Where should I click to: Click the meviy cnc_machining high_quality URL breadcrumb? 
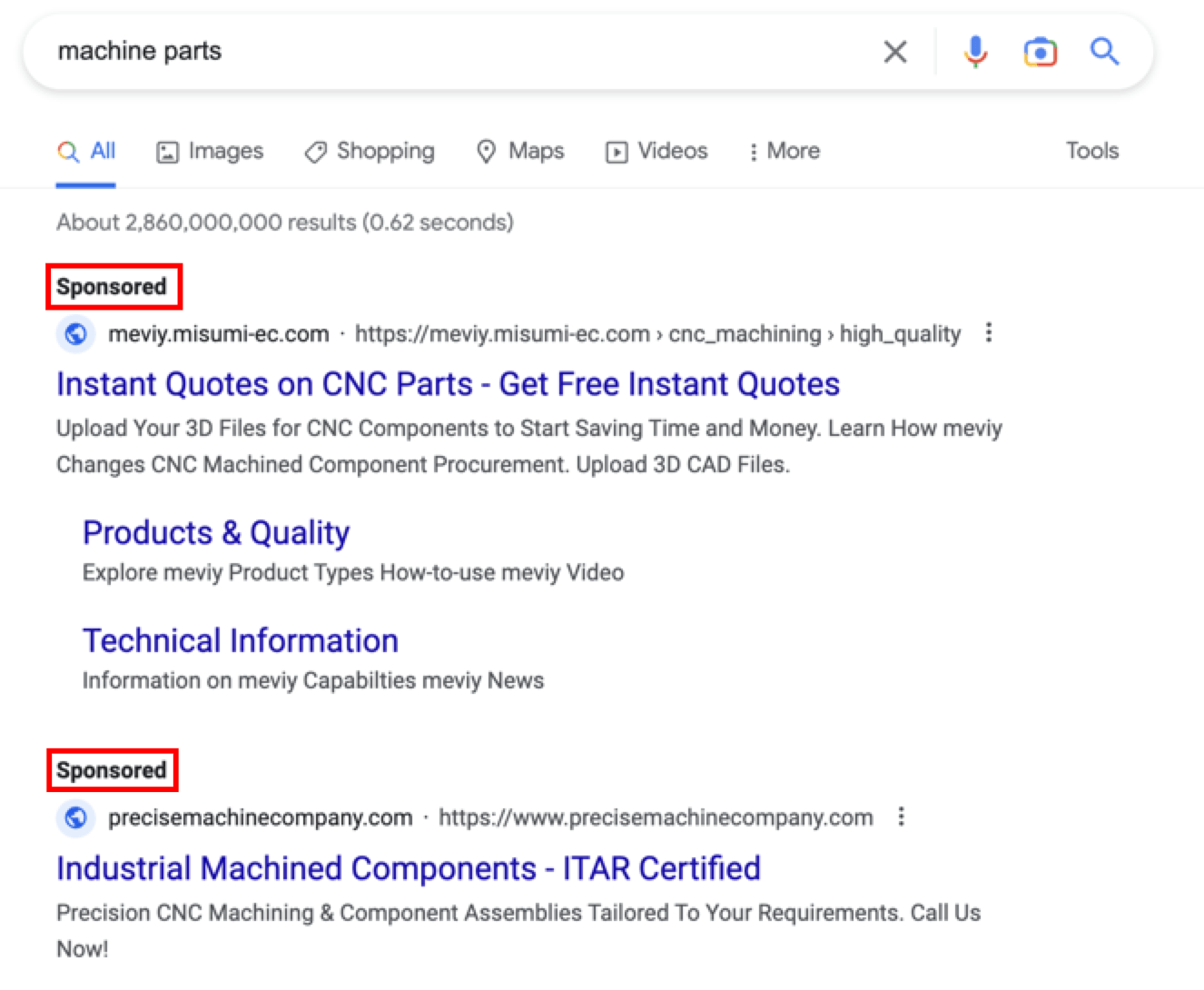(x=657, y=334)
